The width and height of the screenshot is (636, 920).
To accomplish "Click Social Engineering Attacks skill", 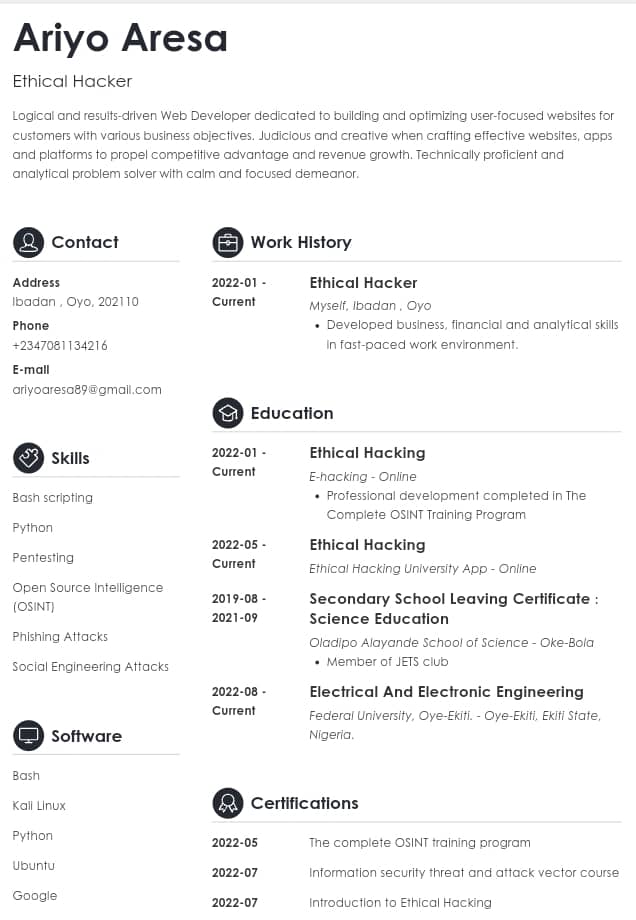I will (91, 666).
